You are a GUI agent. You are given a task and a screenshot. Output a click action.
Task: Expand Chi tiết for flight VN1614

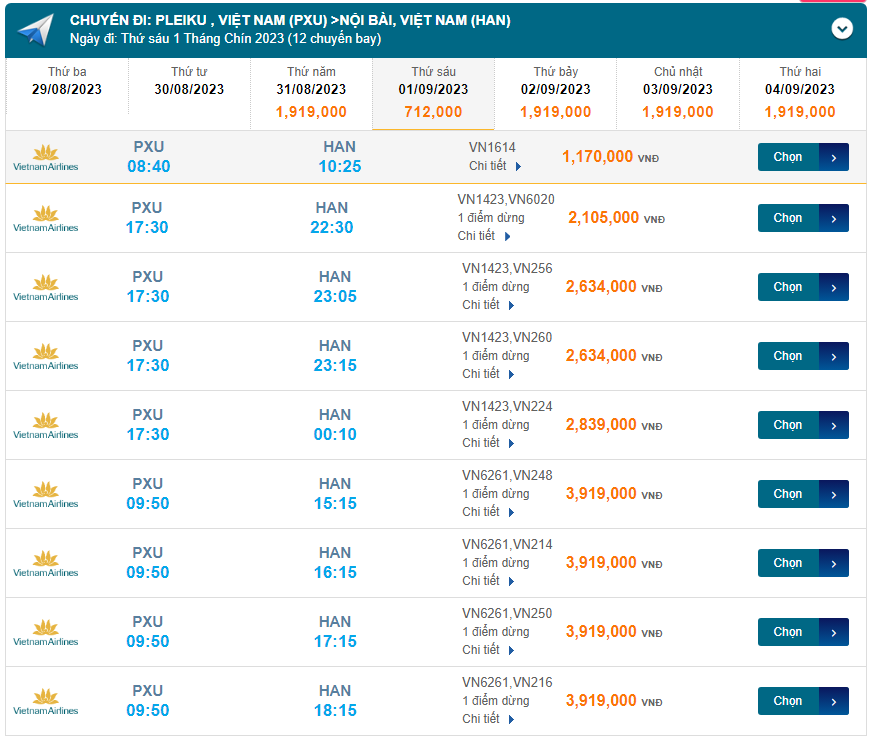495,167
